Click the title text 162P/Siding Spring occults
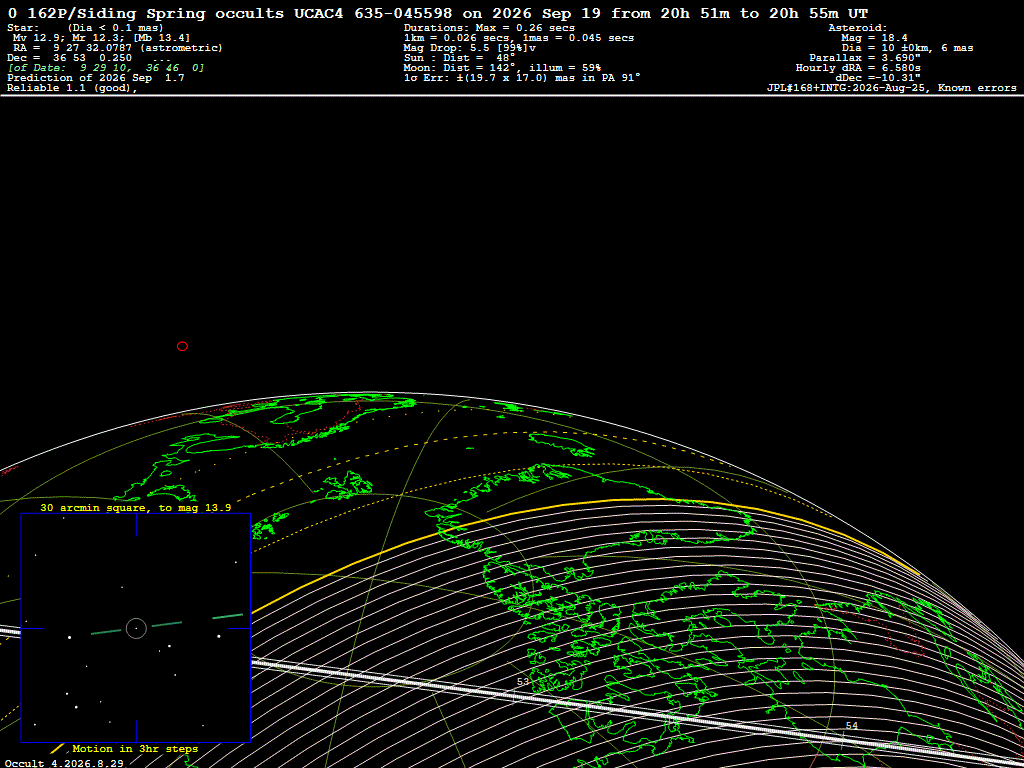 pos(155,14)
